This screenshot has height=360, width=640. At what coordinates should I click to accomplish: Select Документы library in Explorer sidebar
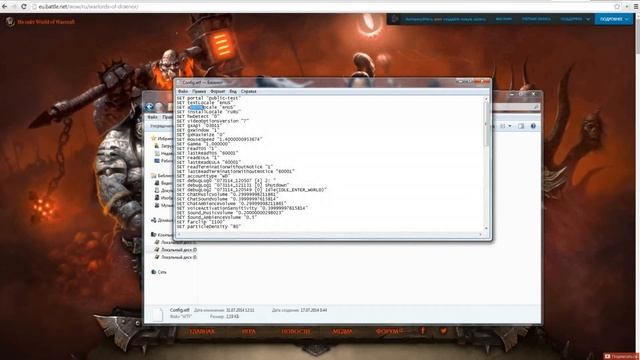(165, 190)
